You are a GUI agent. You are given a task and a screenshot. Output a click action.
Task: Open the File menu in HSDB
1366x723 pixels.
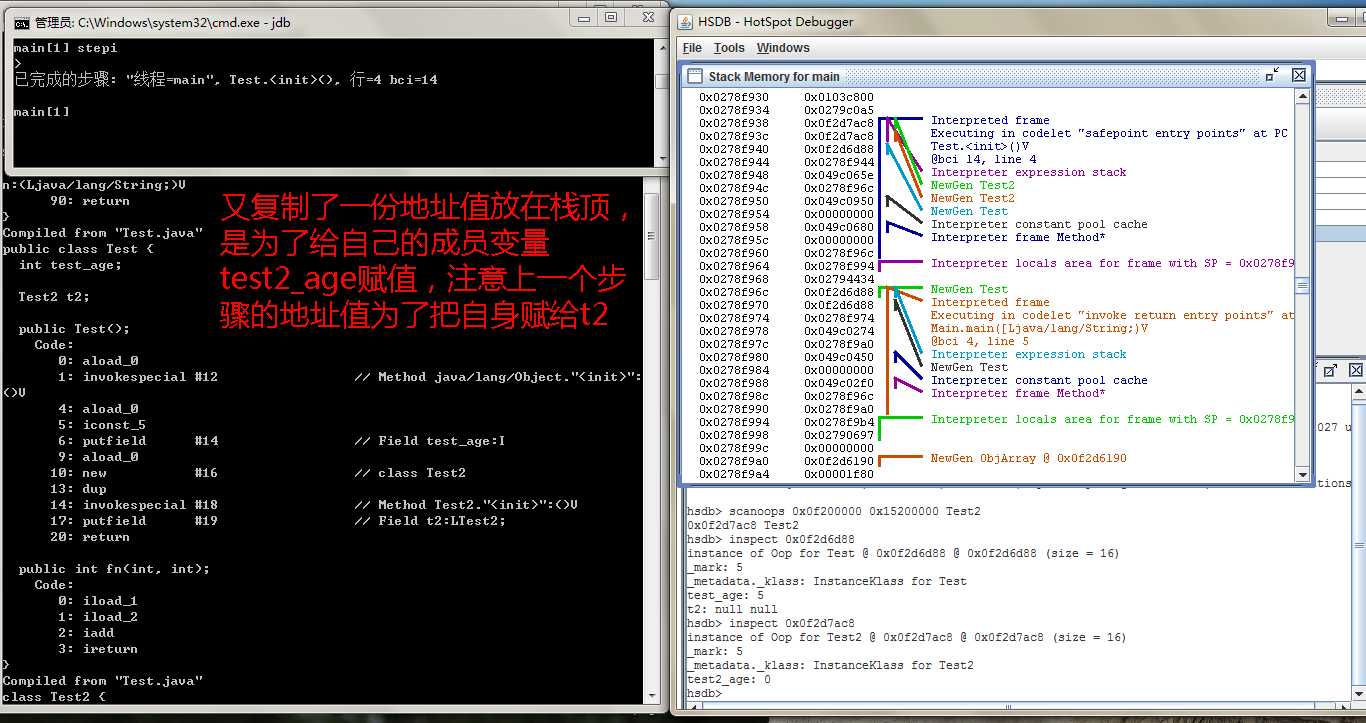[x=692, y=48]
